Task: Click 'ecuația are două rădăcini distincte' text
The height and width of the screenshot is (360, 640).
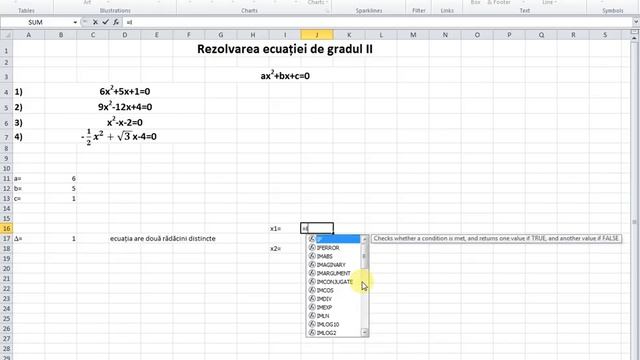Action: 162,238
